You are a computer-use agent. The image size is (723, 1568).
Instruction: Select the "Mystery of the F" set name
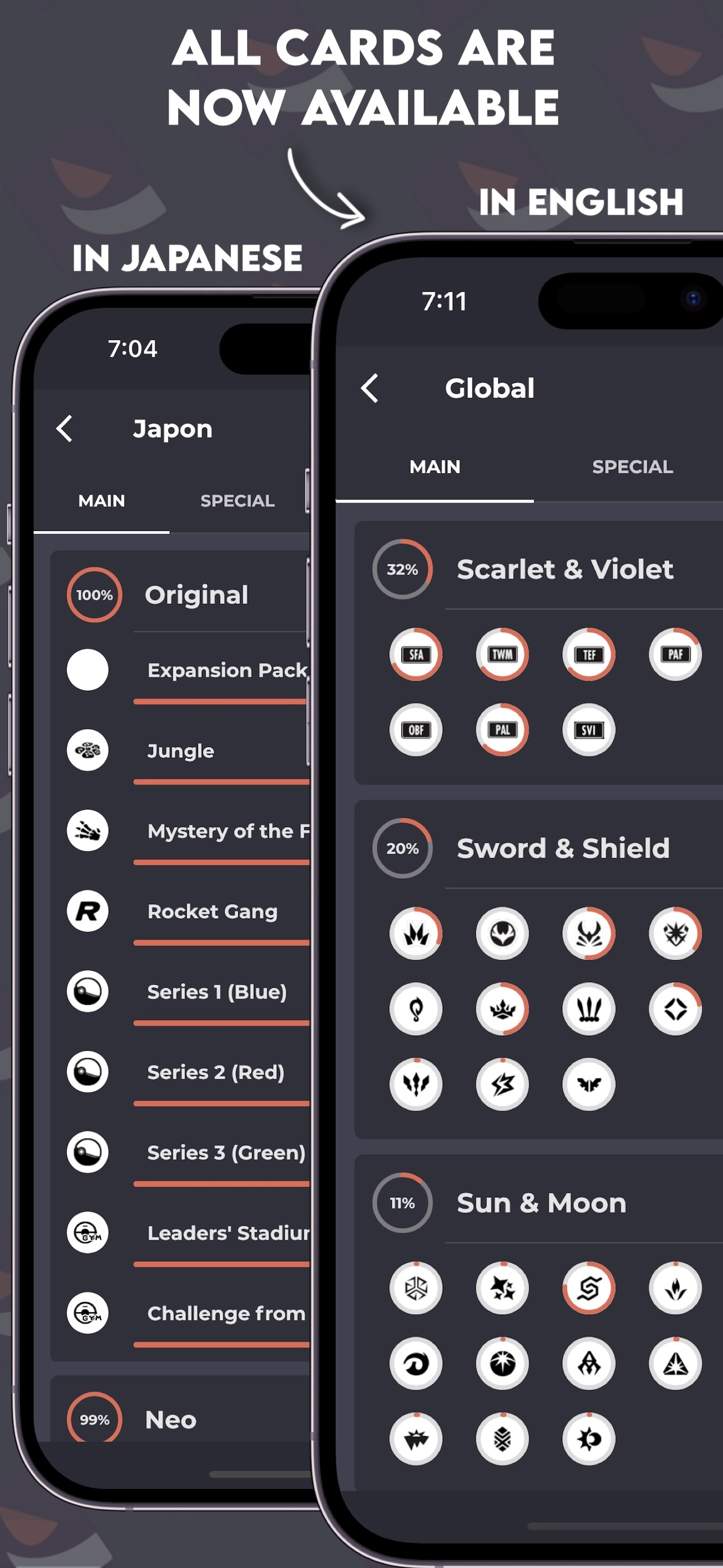pyautogui.click(x=228, y=831)
